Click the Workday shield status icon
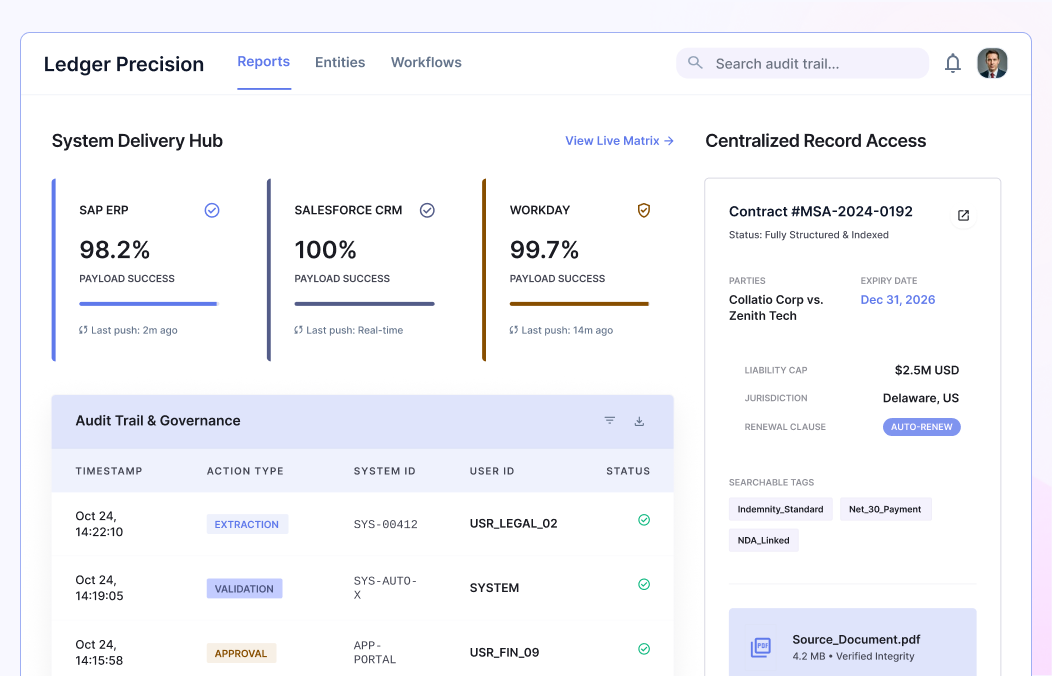The height and width of the screenshot is (676, 1052). pyautogui.click(x=643, y=211)
